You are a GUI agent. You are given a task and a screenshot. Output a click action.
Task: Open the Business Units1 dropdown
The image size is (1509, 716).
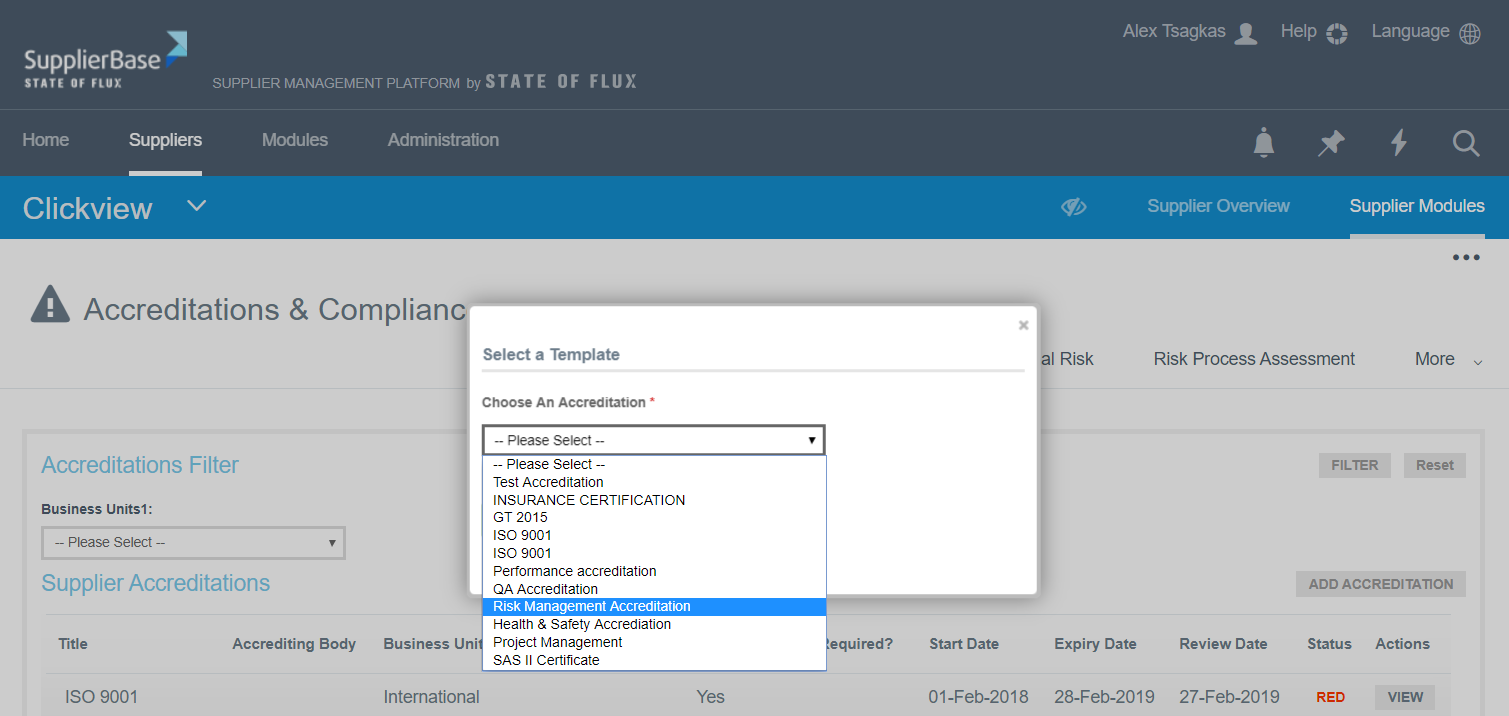[193, 543]
